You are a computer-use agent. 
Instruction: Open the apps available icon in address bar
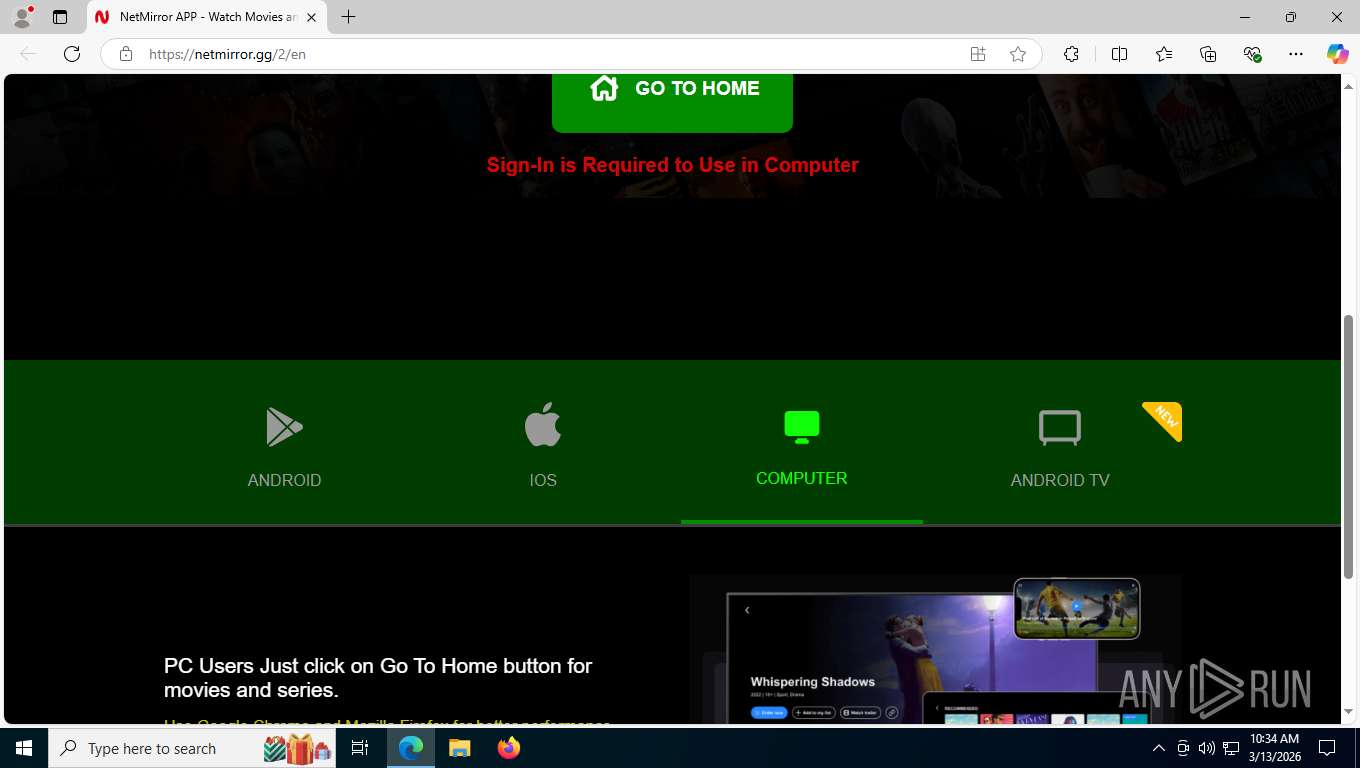[x=978, y=54]
